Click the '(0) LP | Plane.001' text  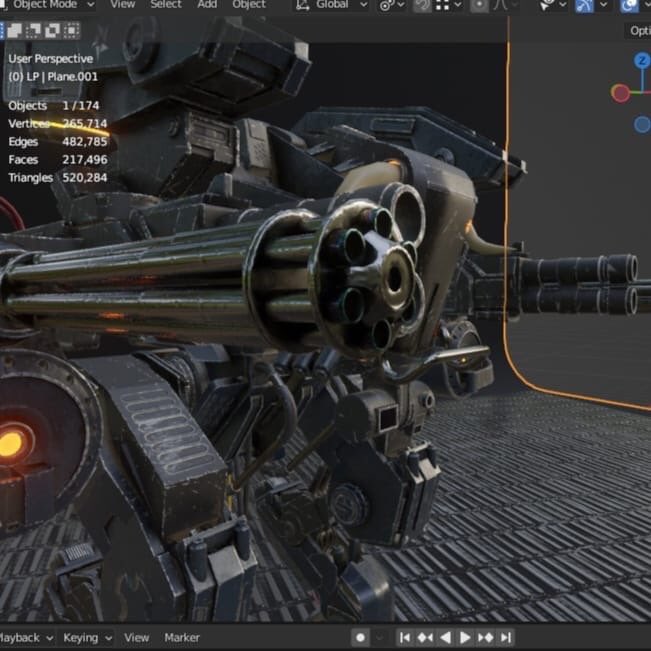53,76
